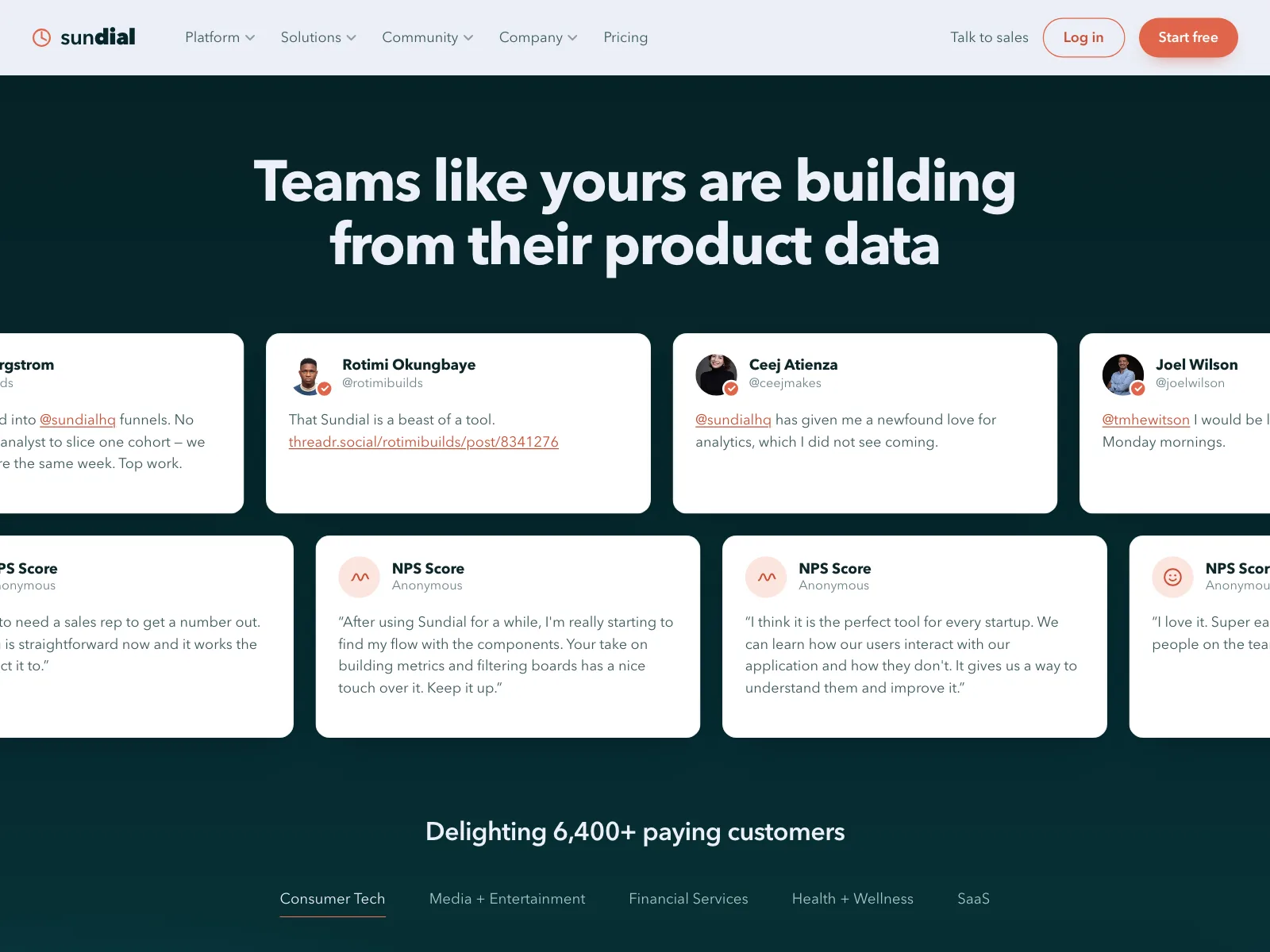The width and height of the screenshot is (1270, 952).
Task: Click the 'That Sundial is a beast' text
Action: pos(392,420)
